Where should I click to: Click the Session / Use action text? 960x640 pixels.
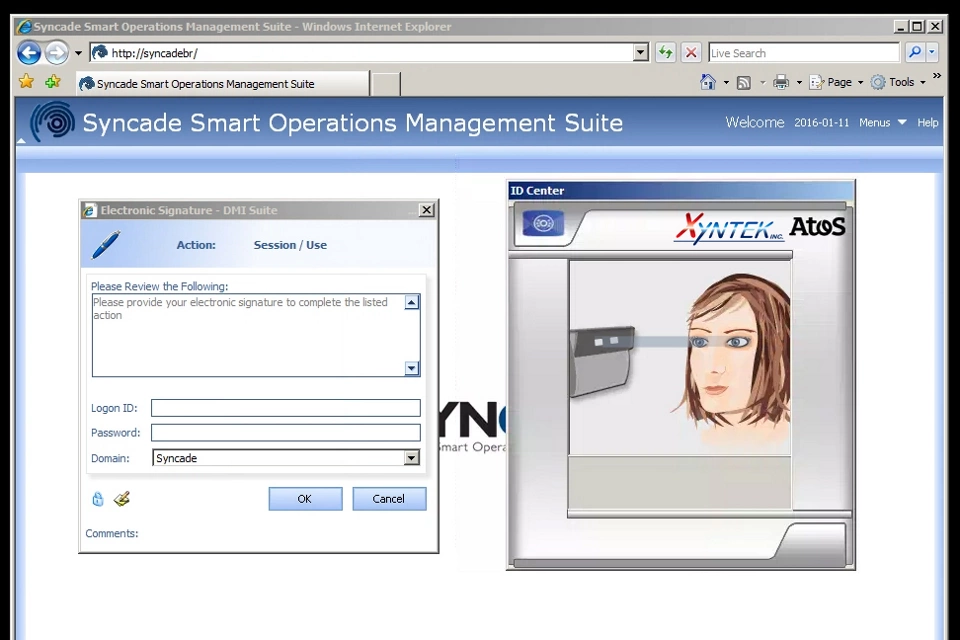(290, 245)
